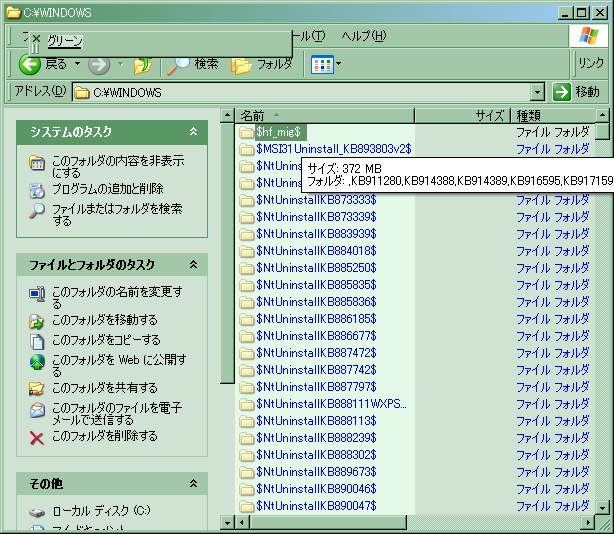The height and width of the screenshot is (534, 614).
Task: Click このフォルダを Web に公開する link
Action: (x=119, y=365)
